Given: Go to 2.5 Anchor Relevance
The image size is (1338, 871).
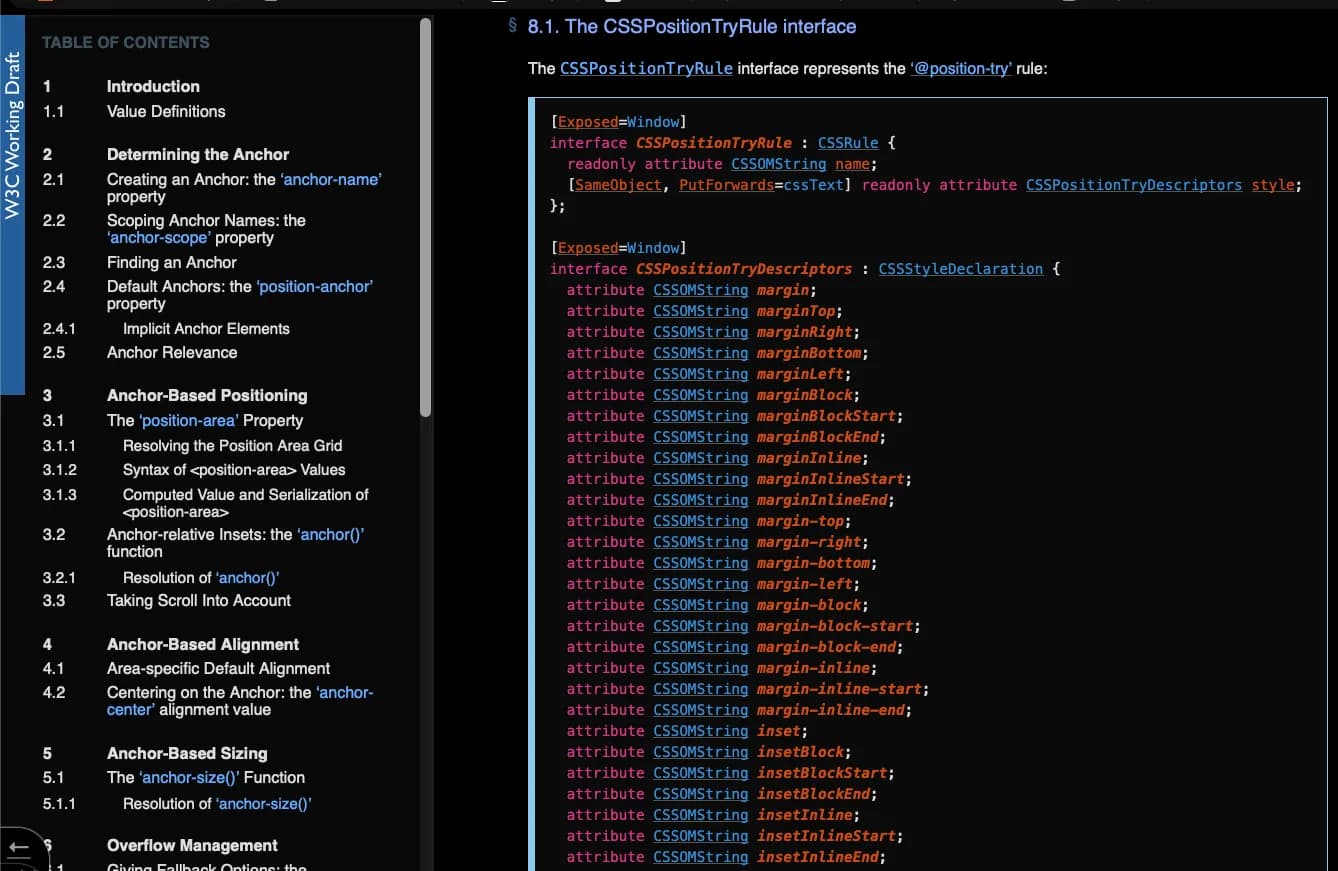Looking at the screenshot, I should tap(172, 352).
